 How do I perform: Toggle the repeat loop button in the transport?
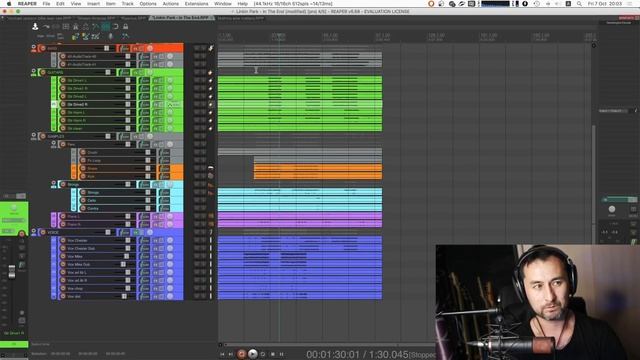pyautogui.click(x=262, y=354)
